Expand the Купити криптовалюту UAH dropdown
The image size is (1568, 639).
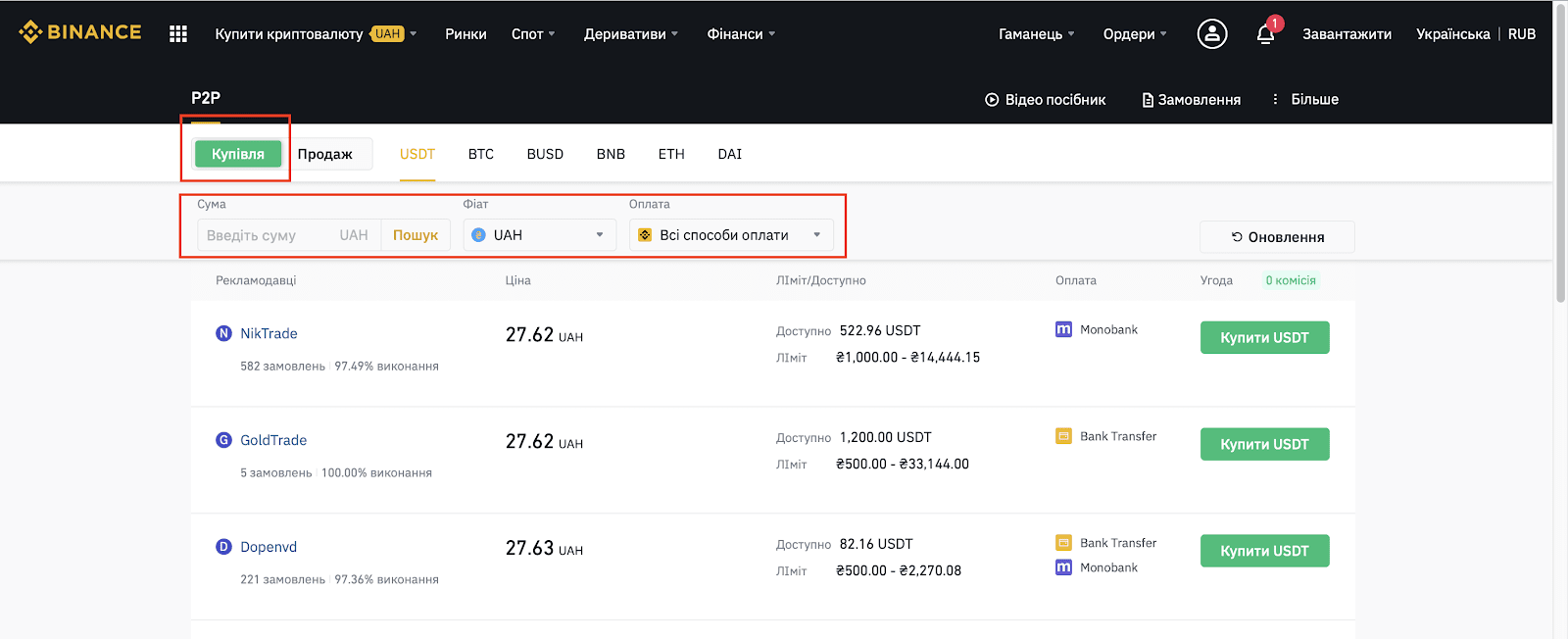pyautogui.click(x=317, y=33)
